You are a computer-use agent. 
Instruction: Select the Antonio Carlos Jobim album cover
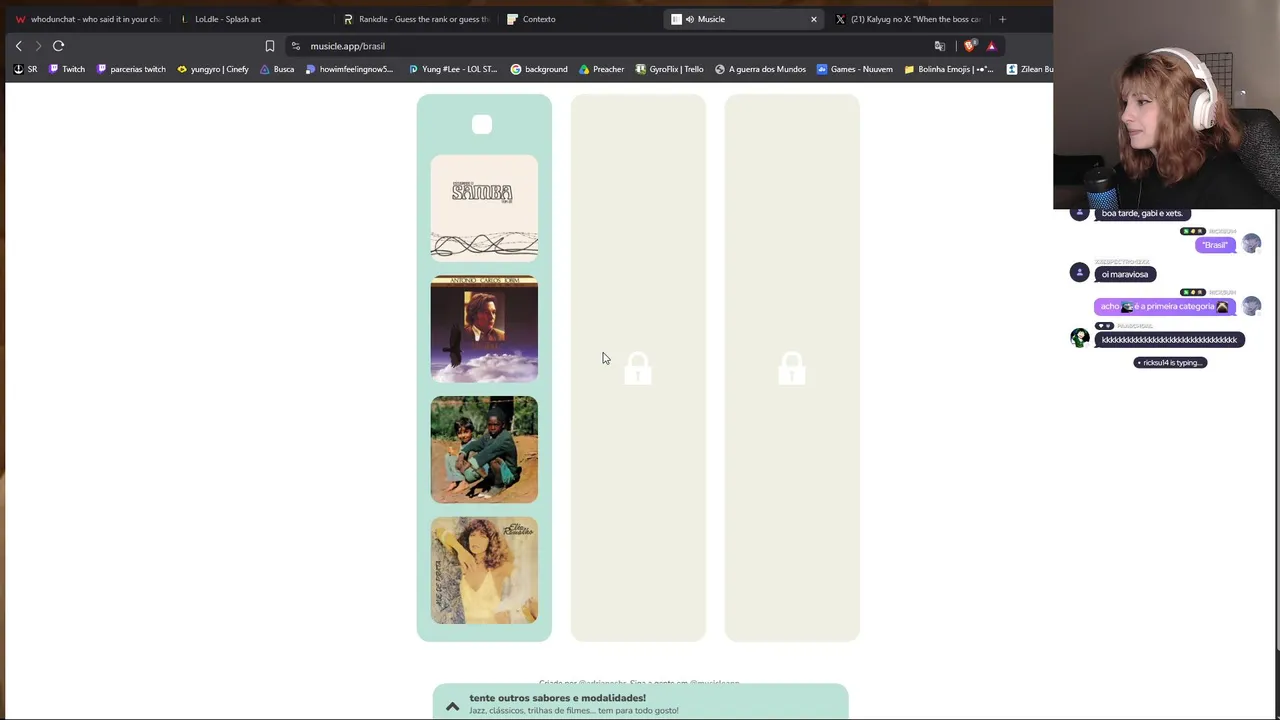click(x=484, y=329)
